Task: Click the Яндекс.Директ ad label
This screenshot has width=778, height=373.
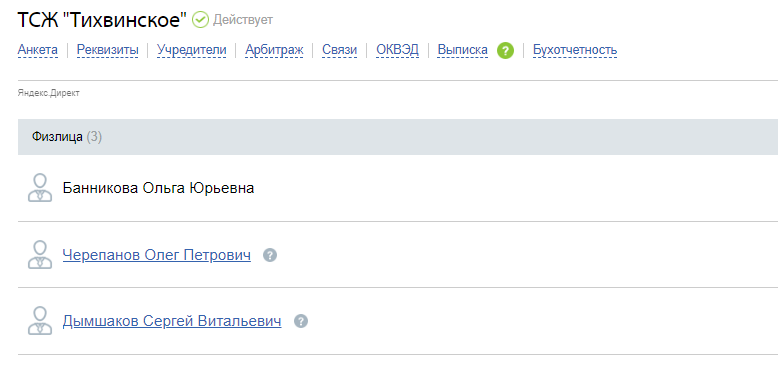Action: click(49, 93)
